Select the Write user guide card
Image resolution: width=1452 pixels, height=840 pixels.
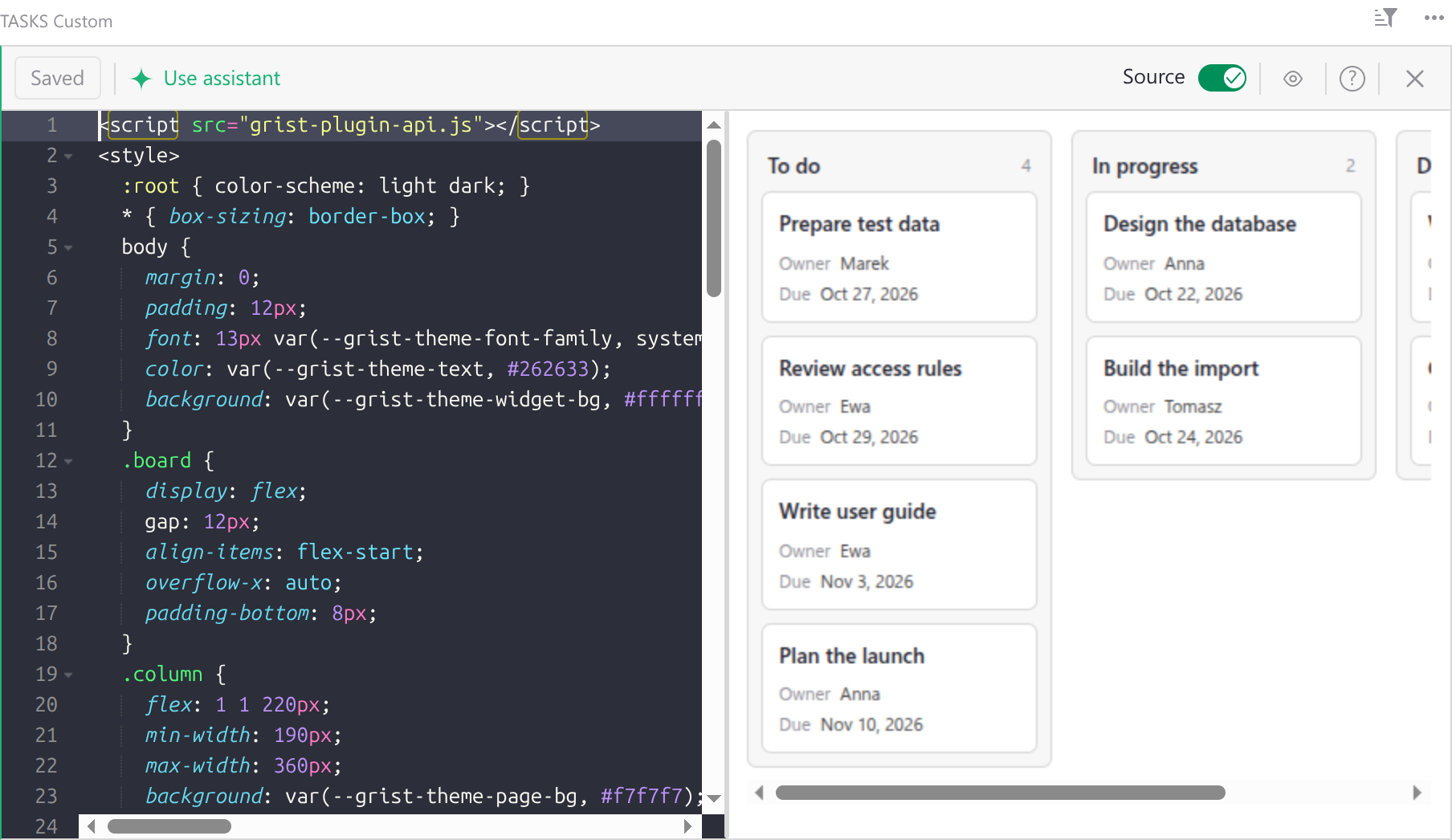tap(899, 544)
